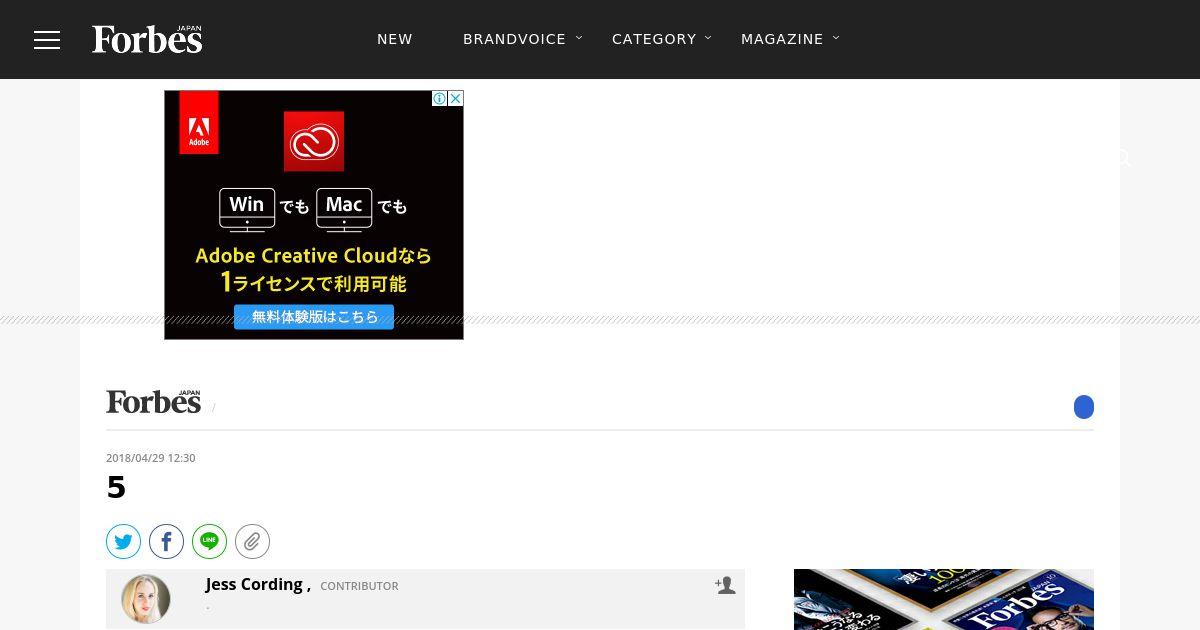Open the ad info icon

coord(439,98)
